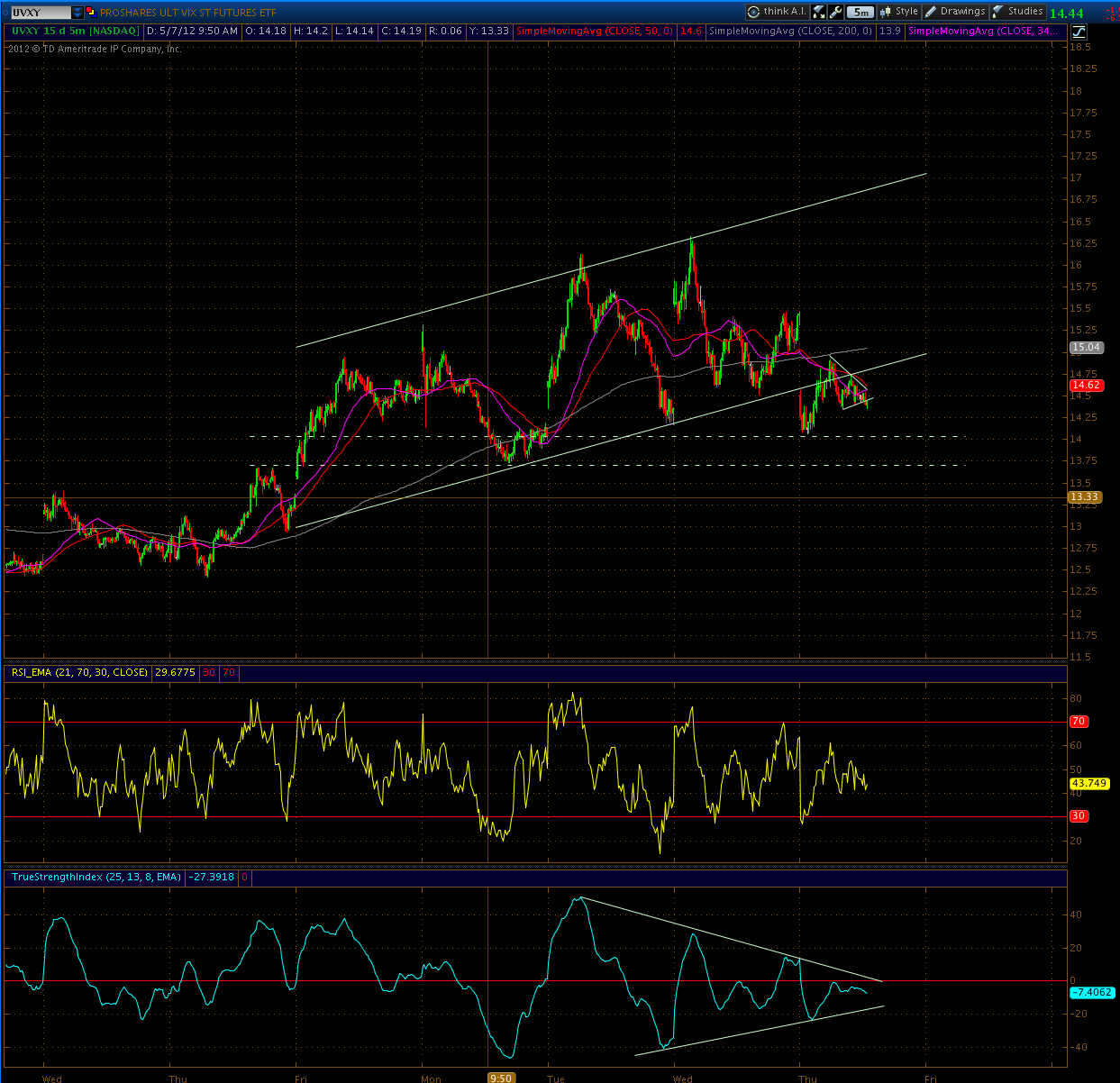
Task: Click the pencil icon on the Drawings button
Action: (x=930, y=12)
